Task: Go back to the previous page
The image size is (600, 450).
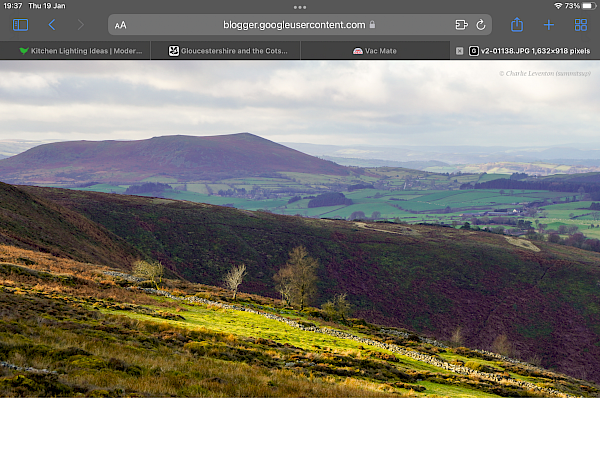Action: [x=52, y=25]
